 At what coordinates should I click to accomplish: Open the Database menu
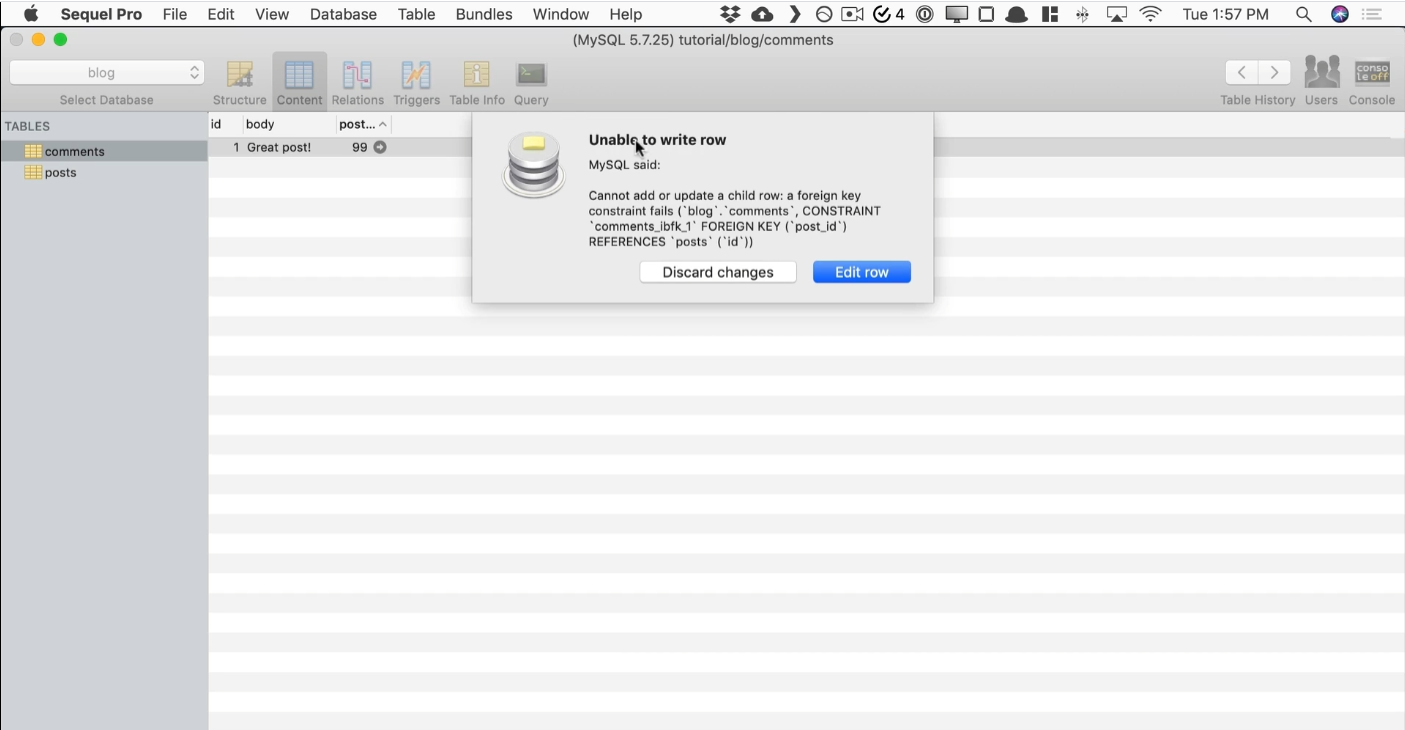(x=343, y=14)
